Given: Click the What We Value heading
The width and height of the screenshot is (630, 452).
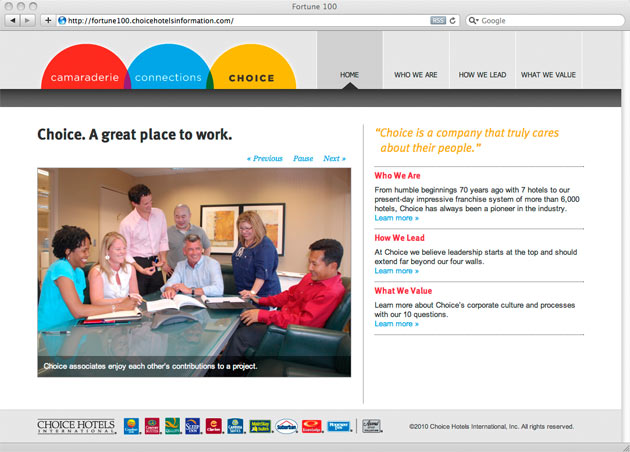Looking at the screenshot, I should point(403,291).
